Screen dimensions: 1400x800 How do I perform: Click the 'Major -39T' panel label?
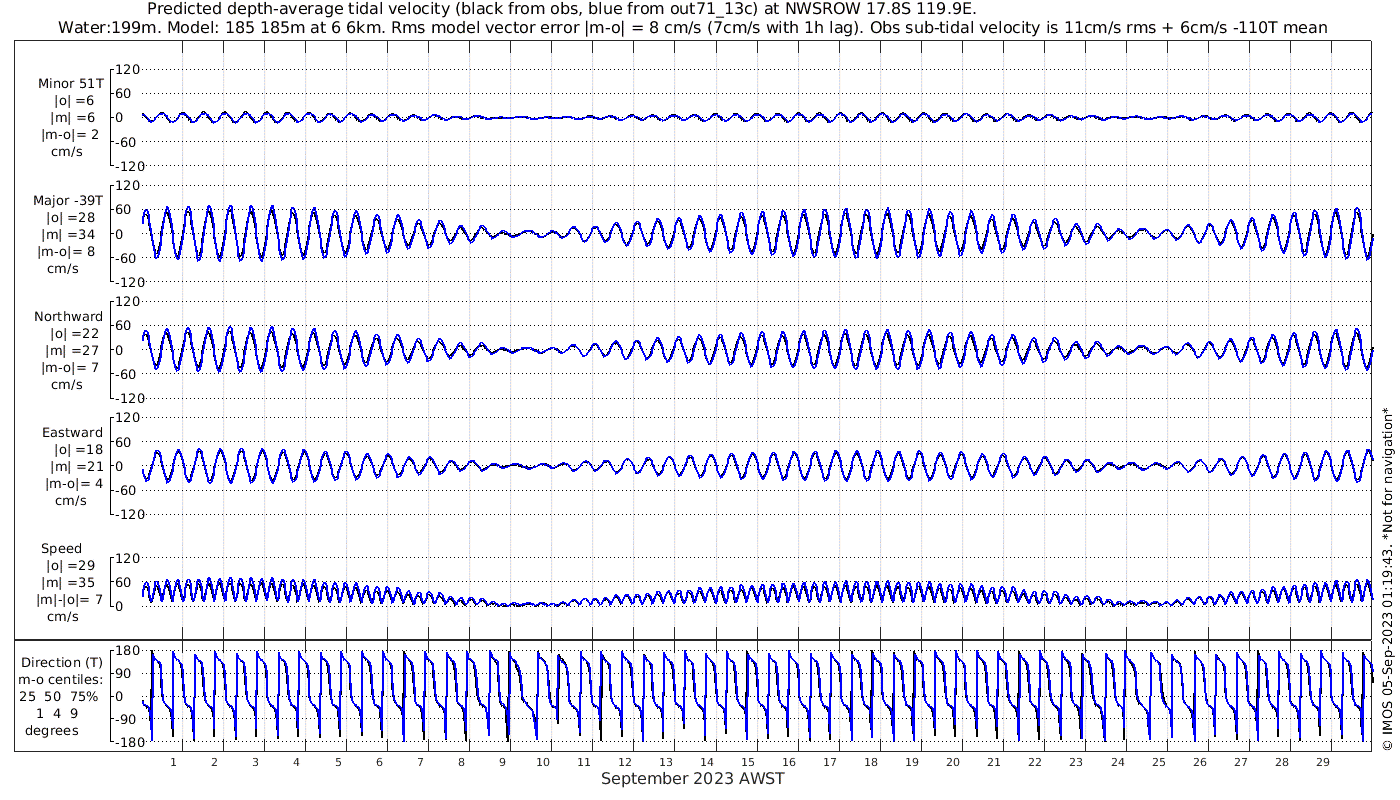67,200
